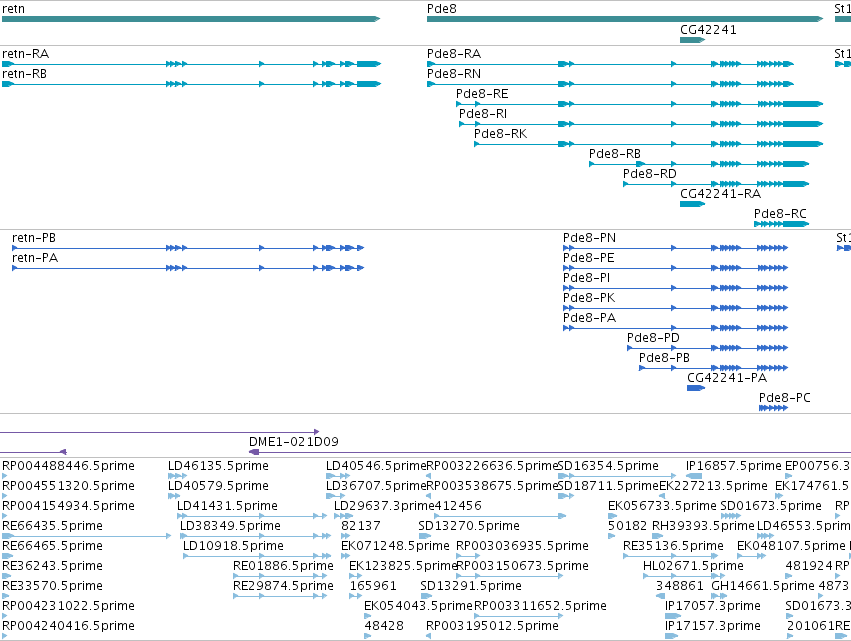
Task: Select EST SD13270.5prime
Action: click(469, 526)
